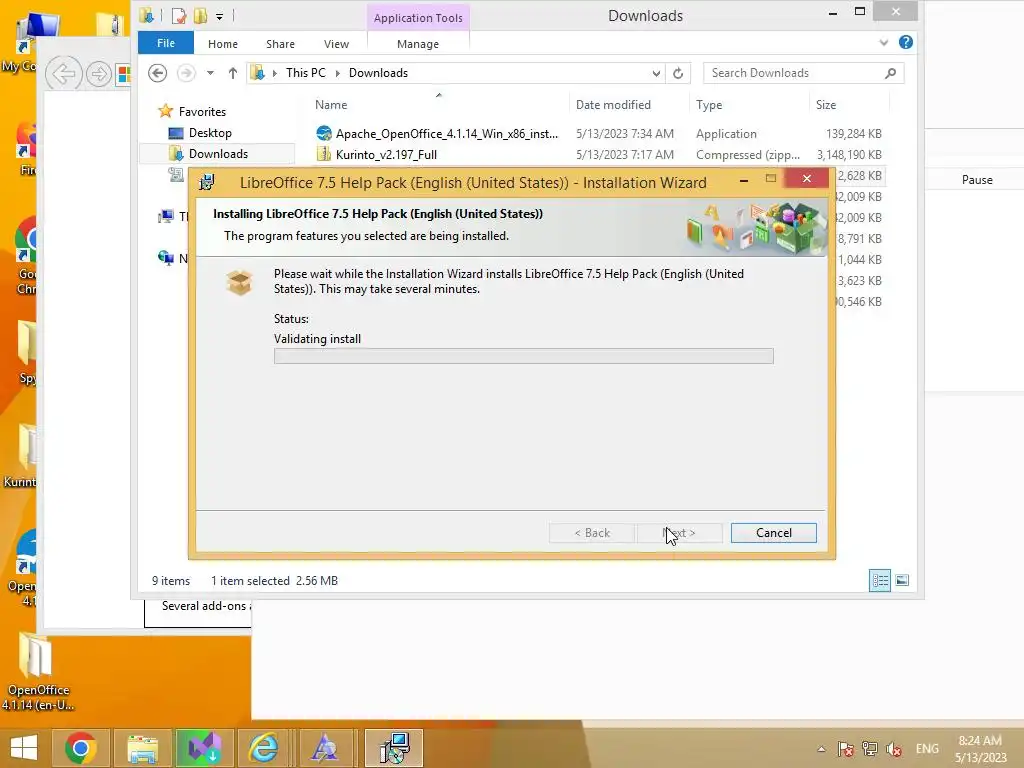This screenshot has height=768, width=1024.
Task: Switch to details view layout icon
Action: tap(880, 580)
